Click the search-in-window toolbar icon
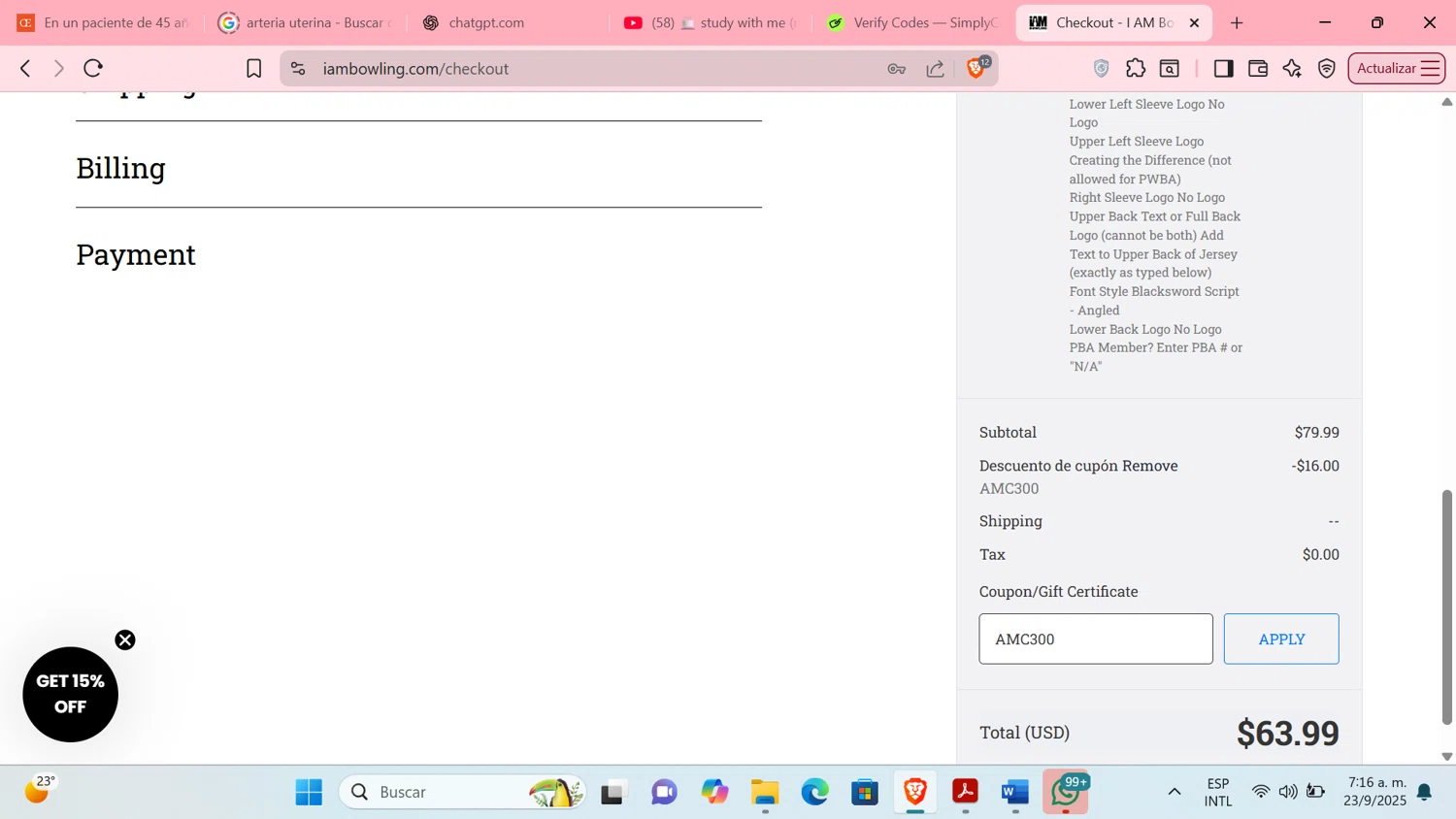 click(x=1170, y=69)
